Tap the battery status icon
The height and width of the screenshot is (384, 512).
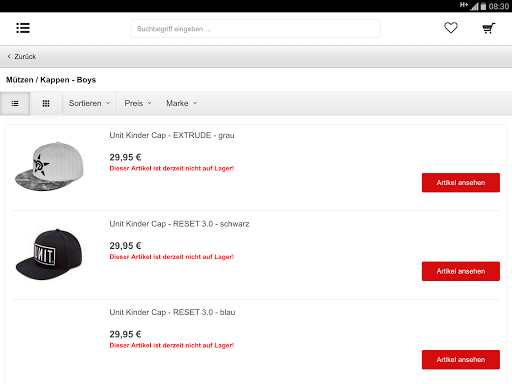tap(483, 6)
